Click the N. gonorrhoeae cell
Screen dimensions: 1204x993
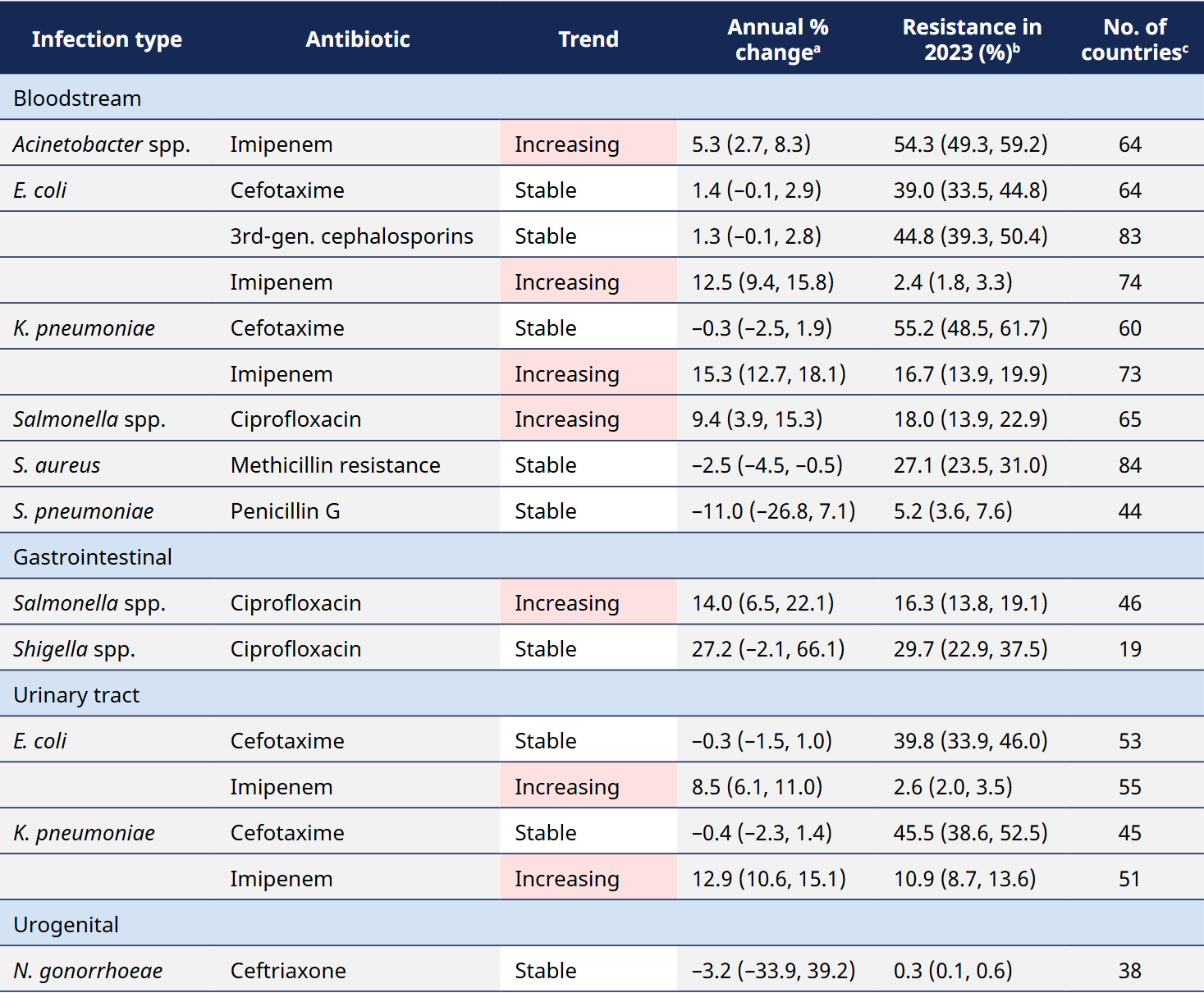pyautogui.click(x=88, y=971)
